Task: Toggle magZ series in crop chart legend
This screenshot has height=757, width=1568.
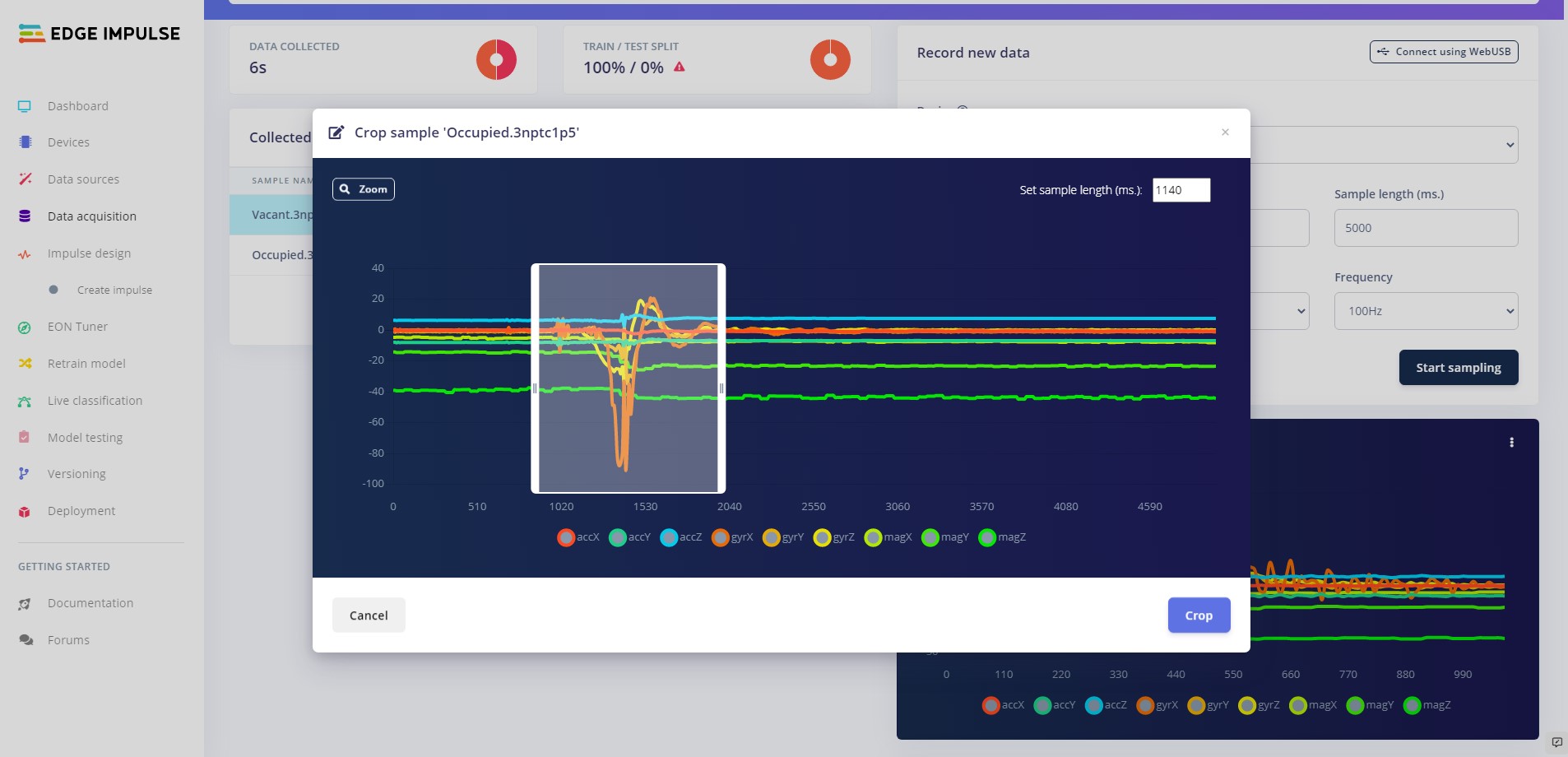Action: pyautogui.click(x=1002, y=537)
